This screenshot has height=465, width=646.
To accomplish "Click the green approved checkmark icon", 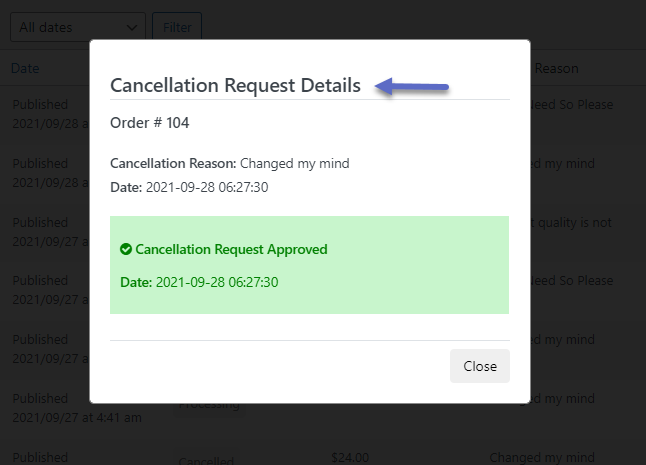I will pos(126,249).
